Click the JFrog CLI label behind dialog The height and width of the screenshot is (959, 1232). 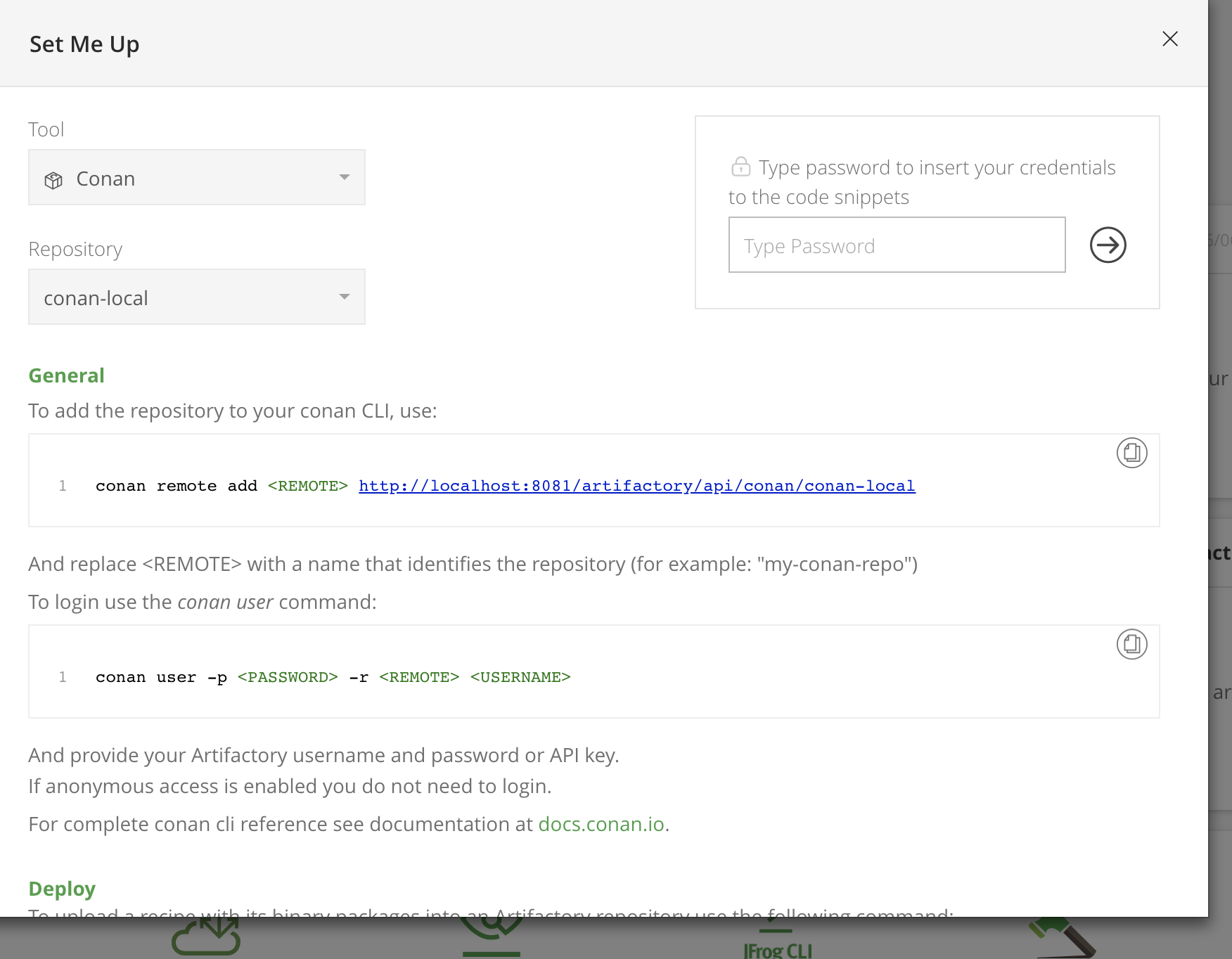(x=778, y=951)
